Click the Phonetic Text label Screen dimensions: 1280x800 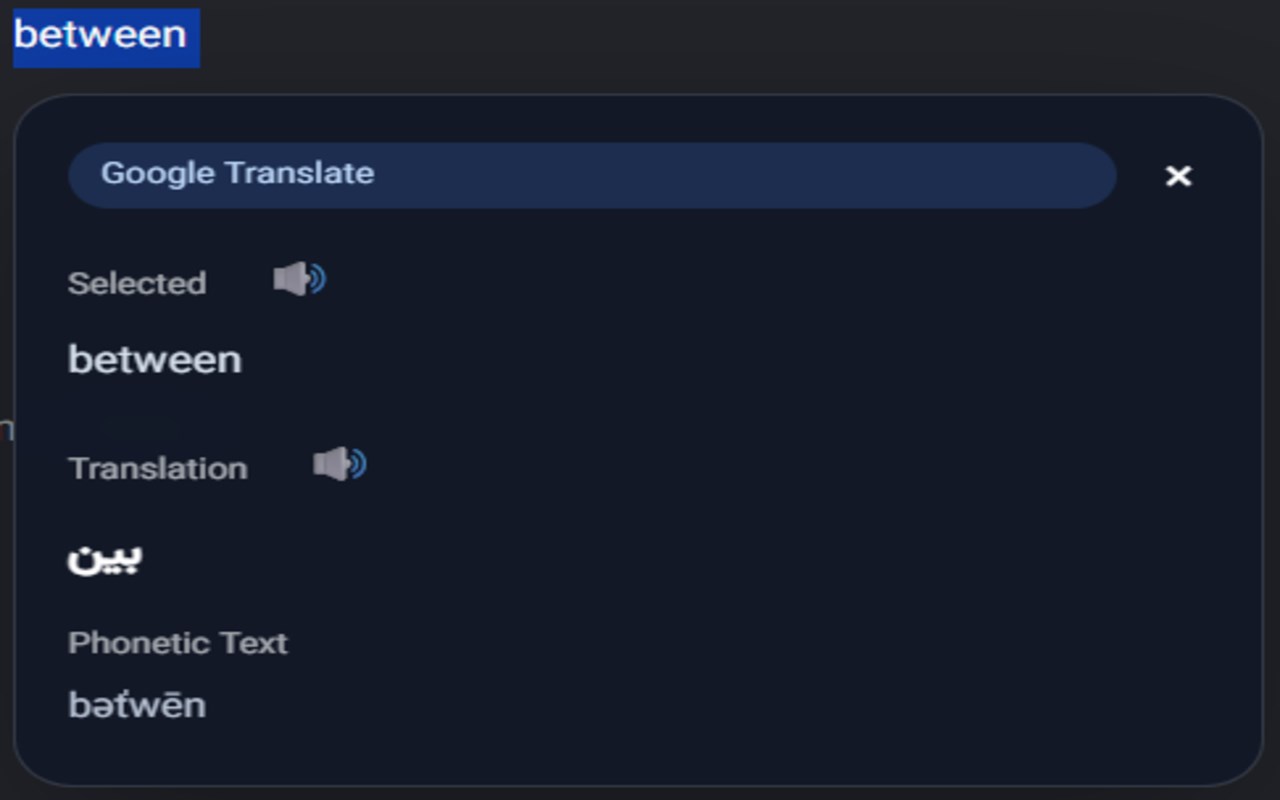tap(178, 642)
